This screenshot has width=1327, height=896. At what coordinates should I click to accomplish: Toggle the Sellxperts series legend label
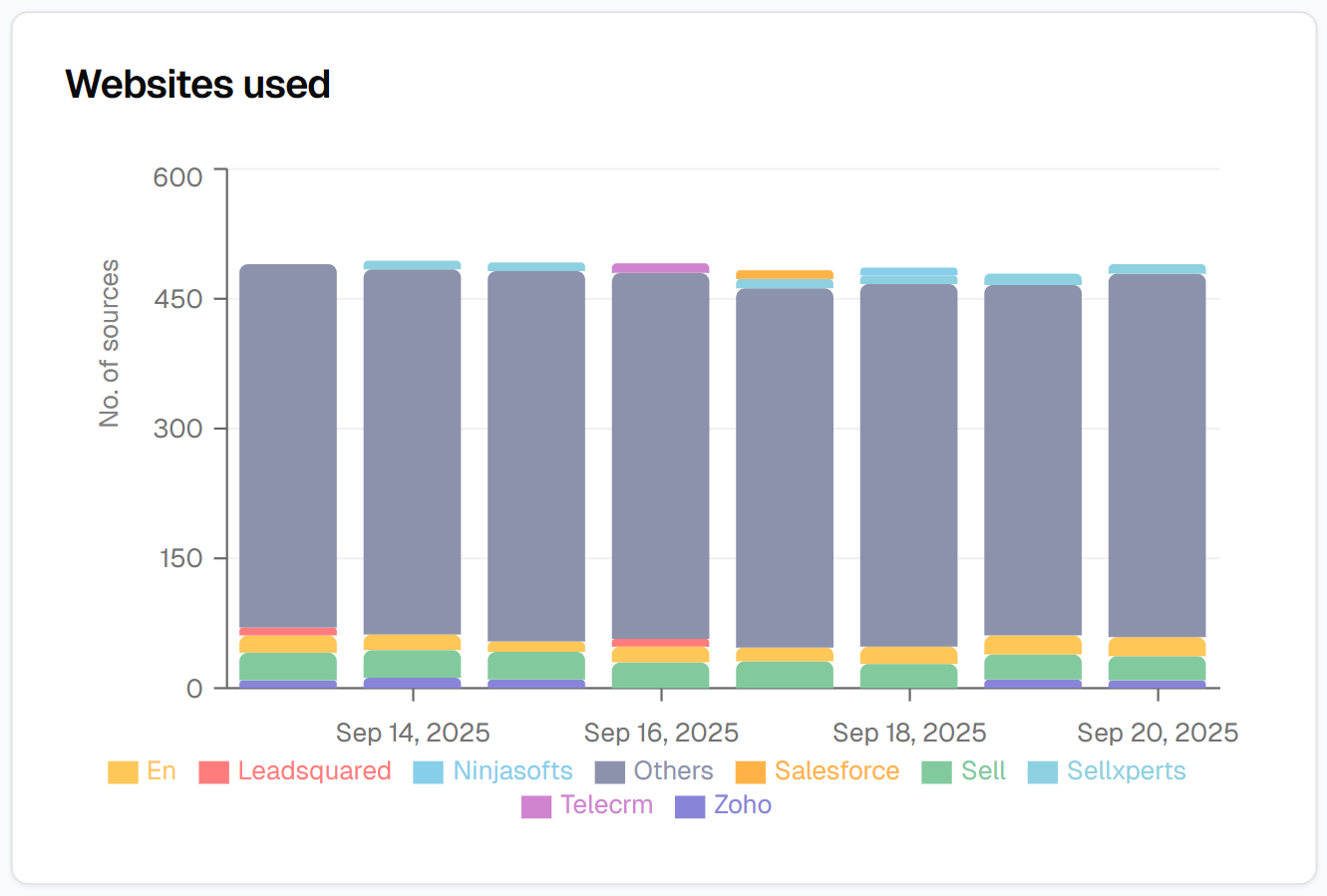tap(1126, 771)
